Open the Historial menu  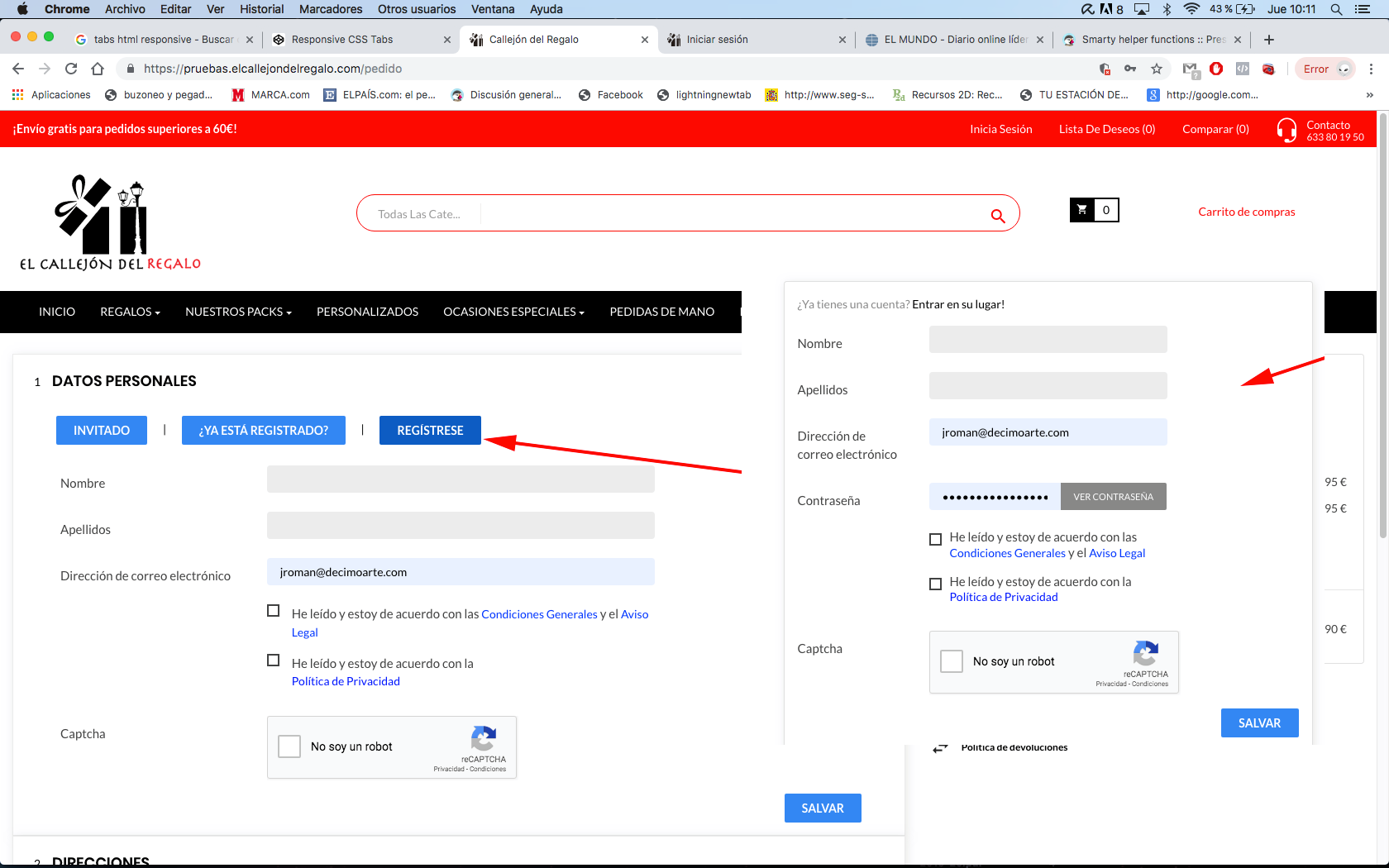[x=261, y=9]
